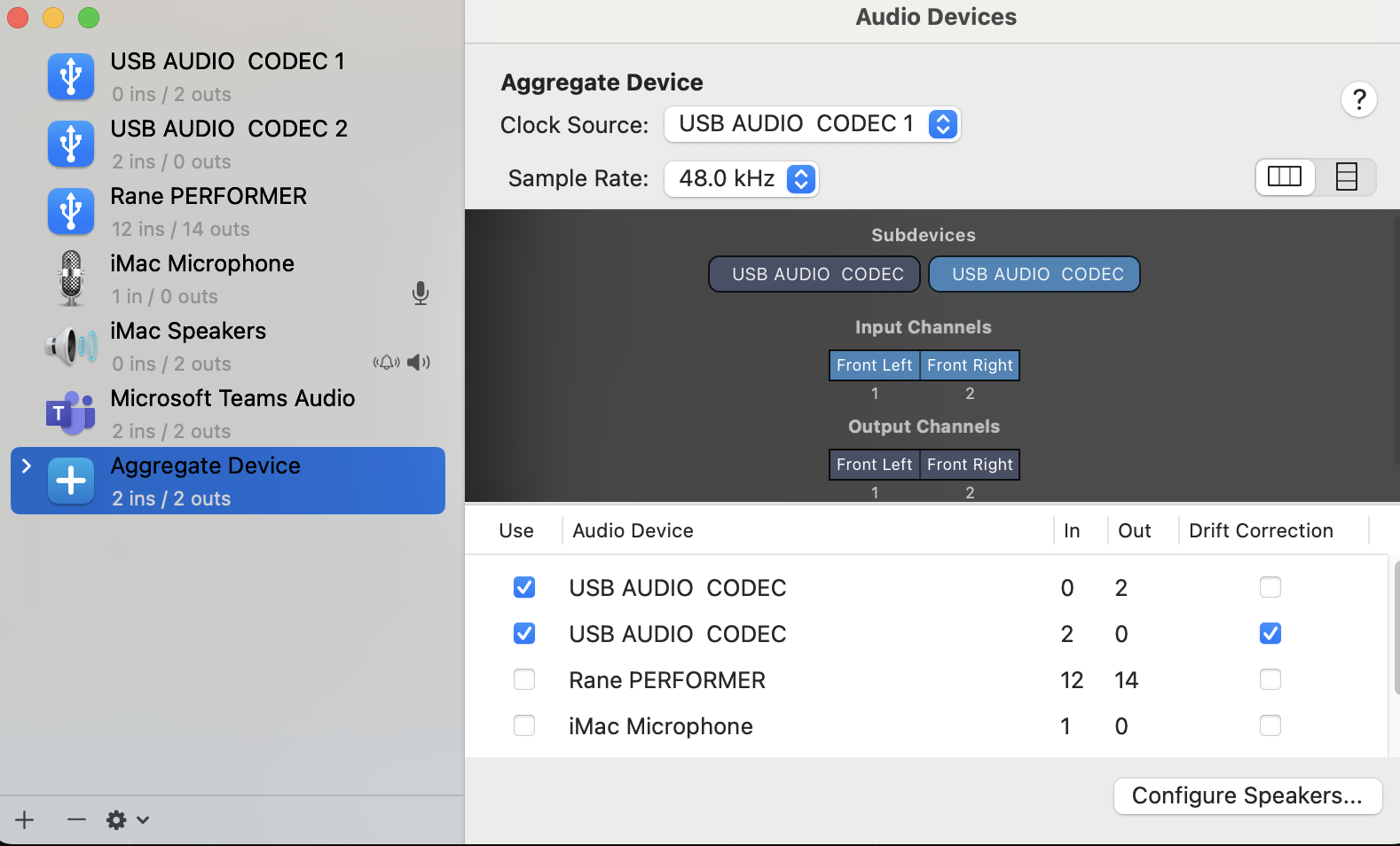Add a new audio device with plus button
1400x846 pixels.
[25, 819]
